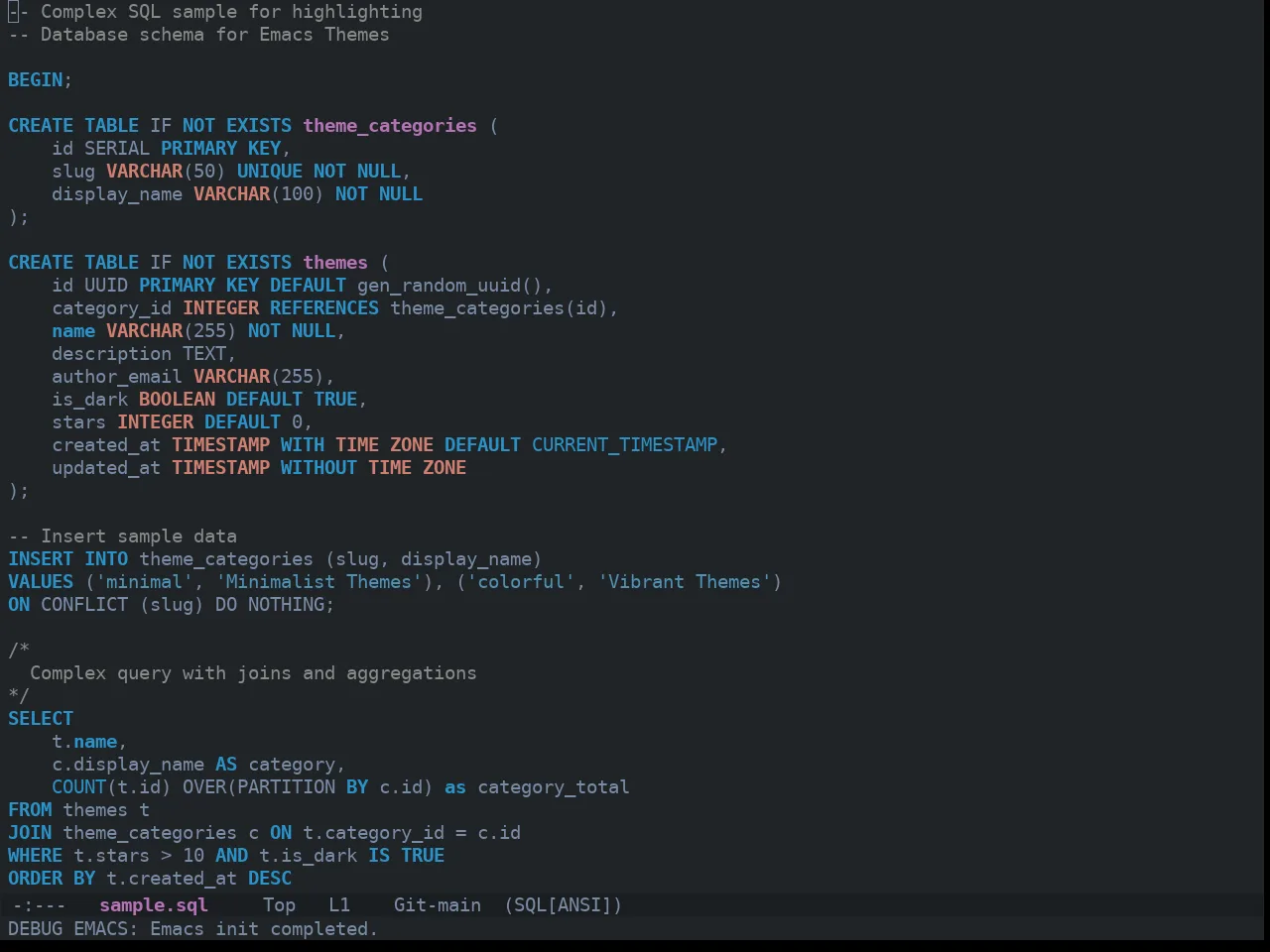The width and height of the screenshot is (1270, 952).
Task: Click 'c.display_name AS category' line
Action: (x=198, y=764)
